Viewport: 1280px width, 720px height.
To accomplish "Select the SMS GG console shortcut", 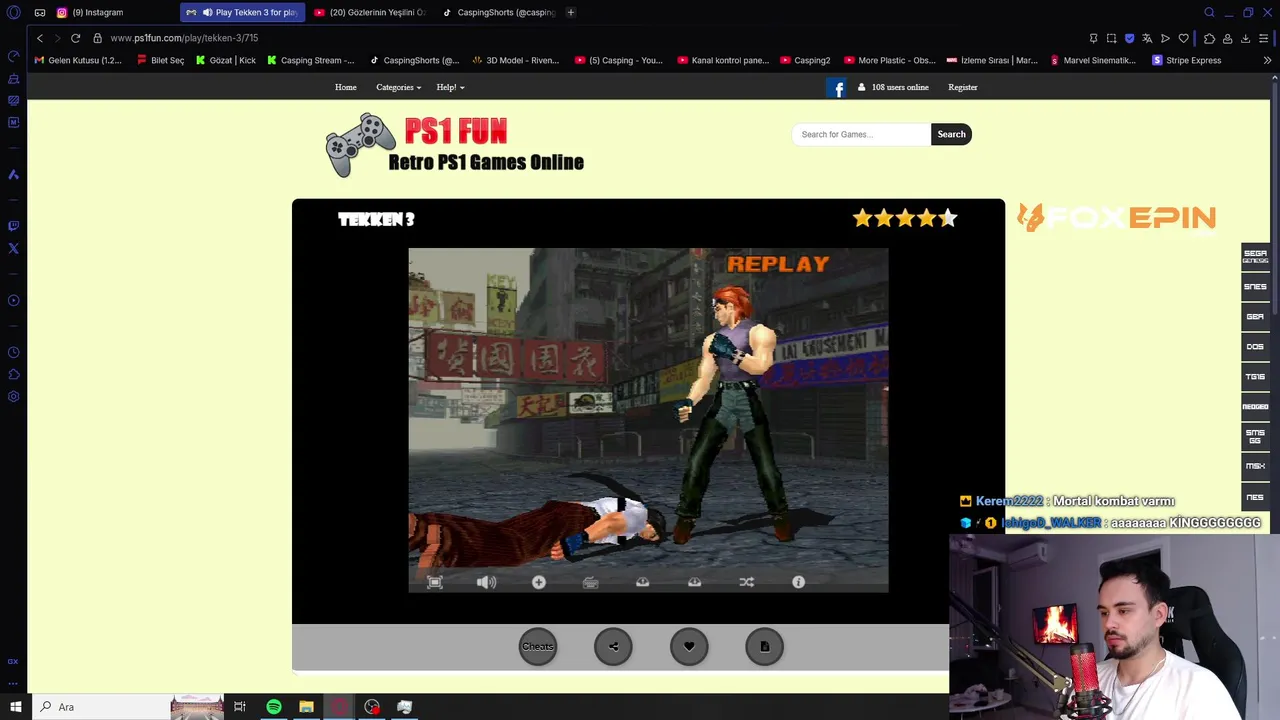I will (x=1255, y=437).
